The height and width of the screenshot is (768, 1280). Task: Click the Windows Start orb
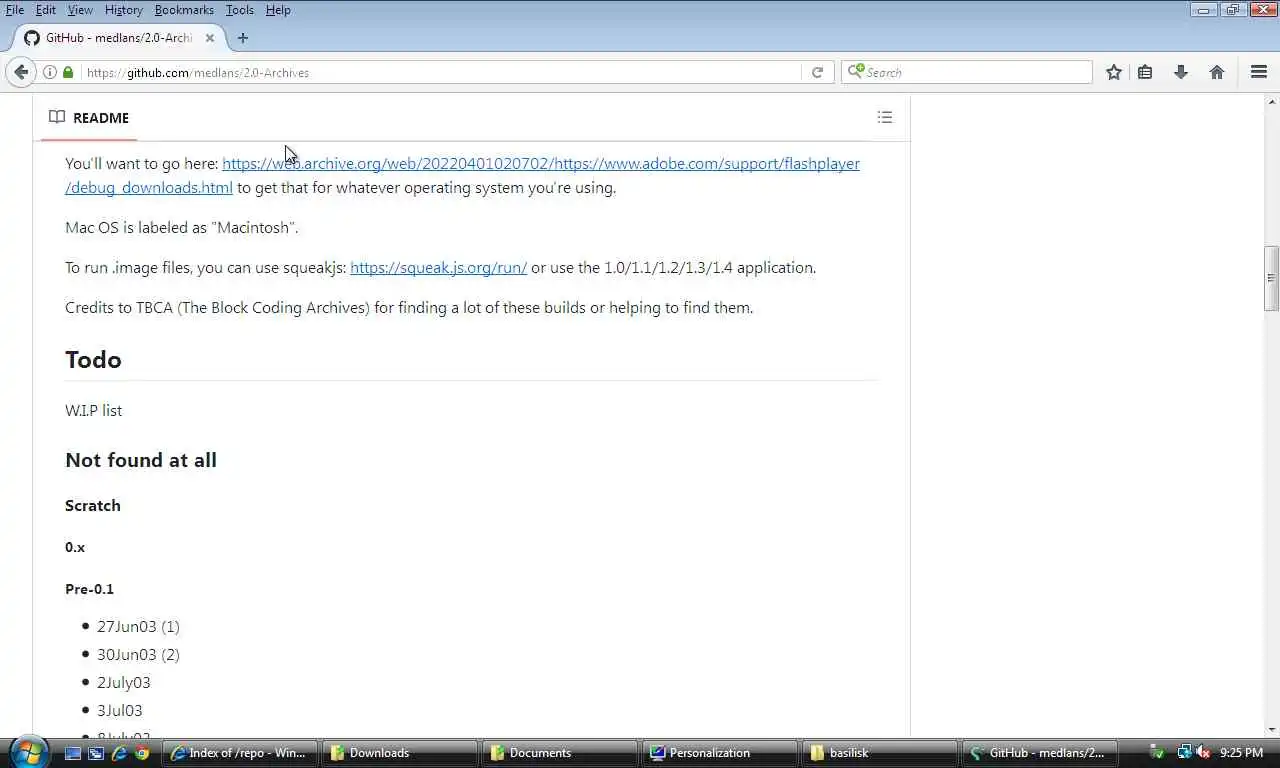point(28,751)
